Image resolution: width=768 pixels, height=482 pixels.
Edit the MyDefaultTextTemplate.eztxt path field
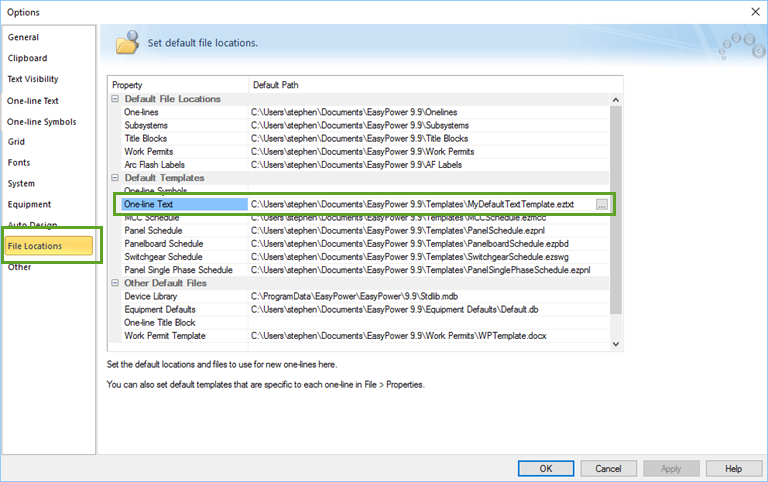(412, 204)
